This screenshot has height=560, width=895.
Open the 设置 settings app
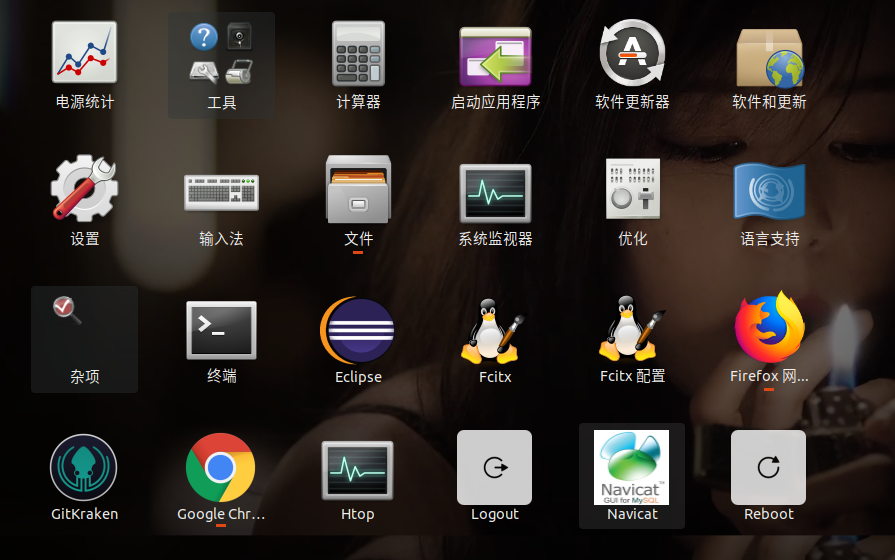[84, 187]
